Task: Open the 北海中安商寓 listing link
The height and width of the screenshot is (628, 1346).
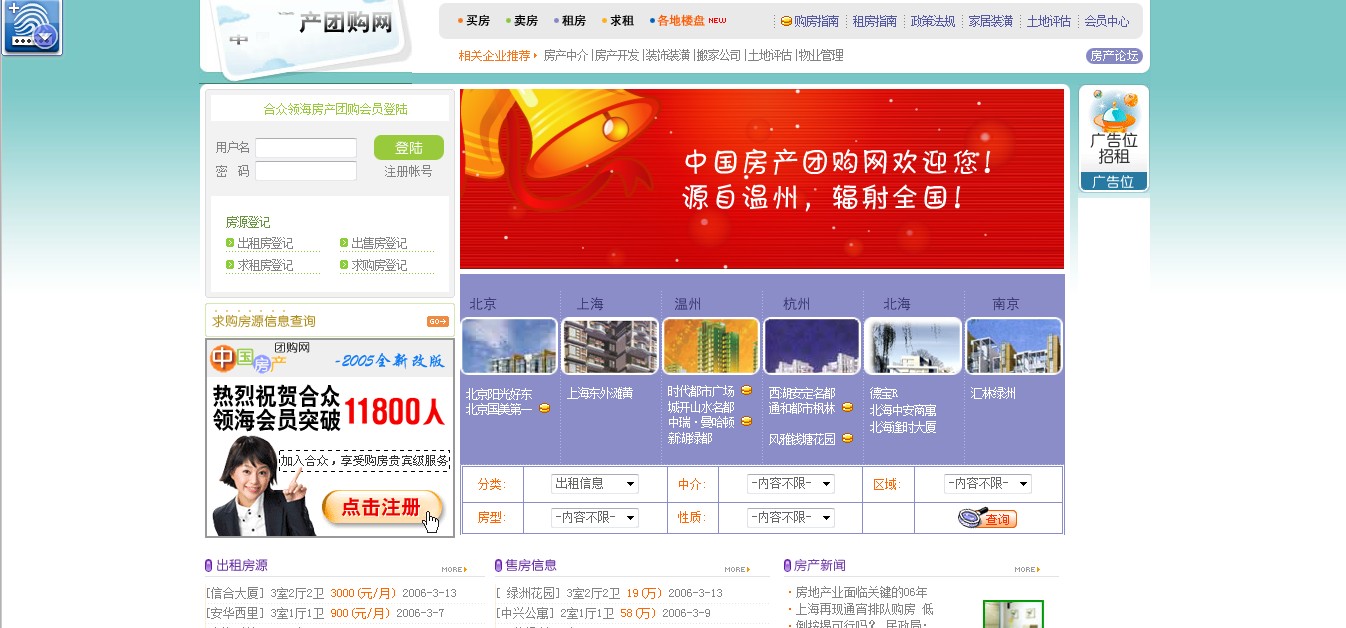Action: pos(903,411)
